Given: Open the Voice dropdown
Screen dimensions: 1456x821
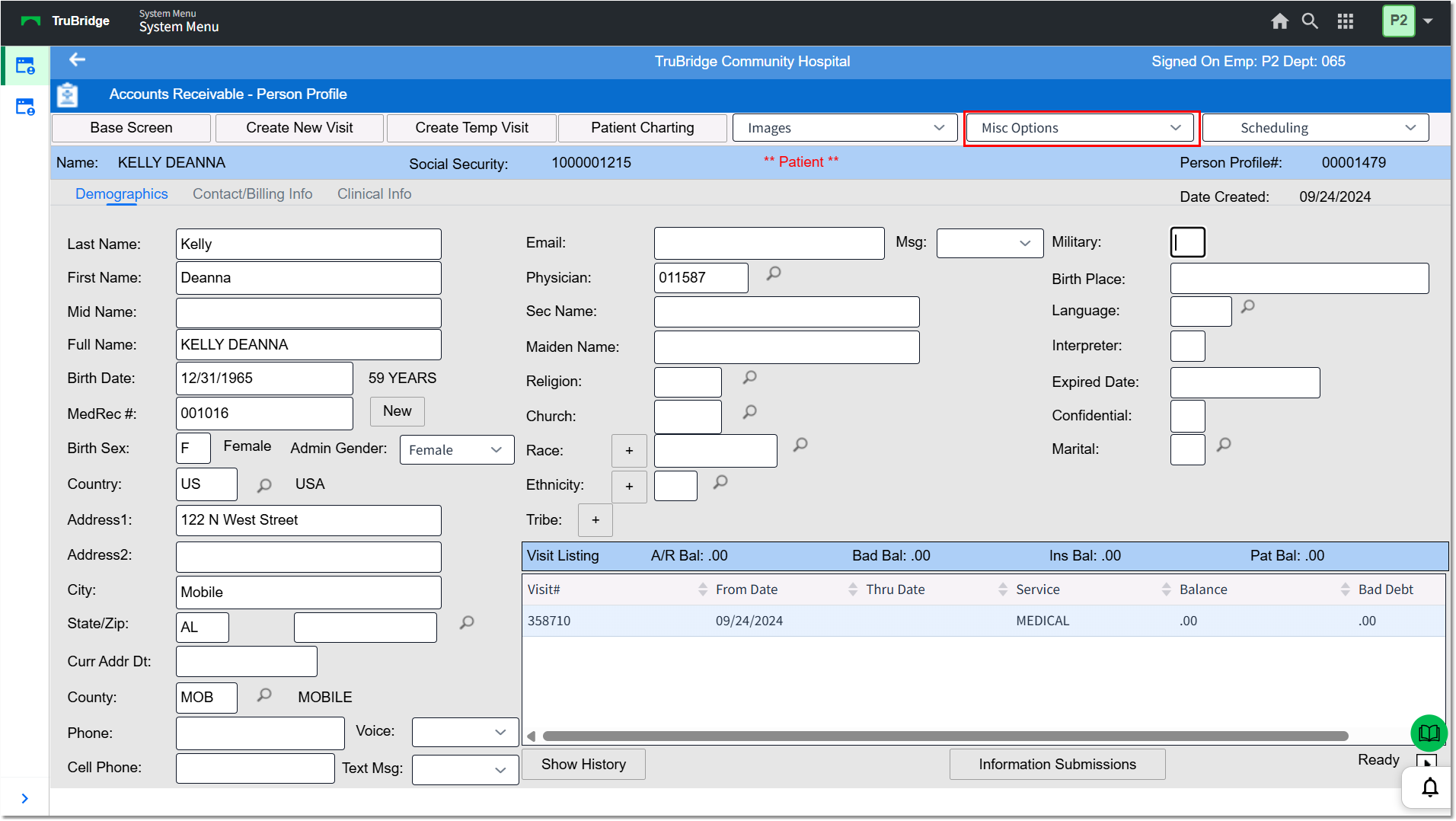Looking at the screenshot, I should point(465,732).
